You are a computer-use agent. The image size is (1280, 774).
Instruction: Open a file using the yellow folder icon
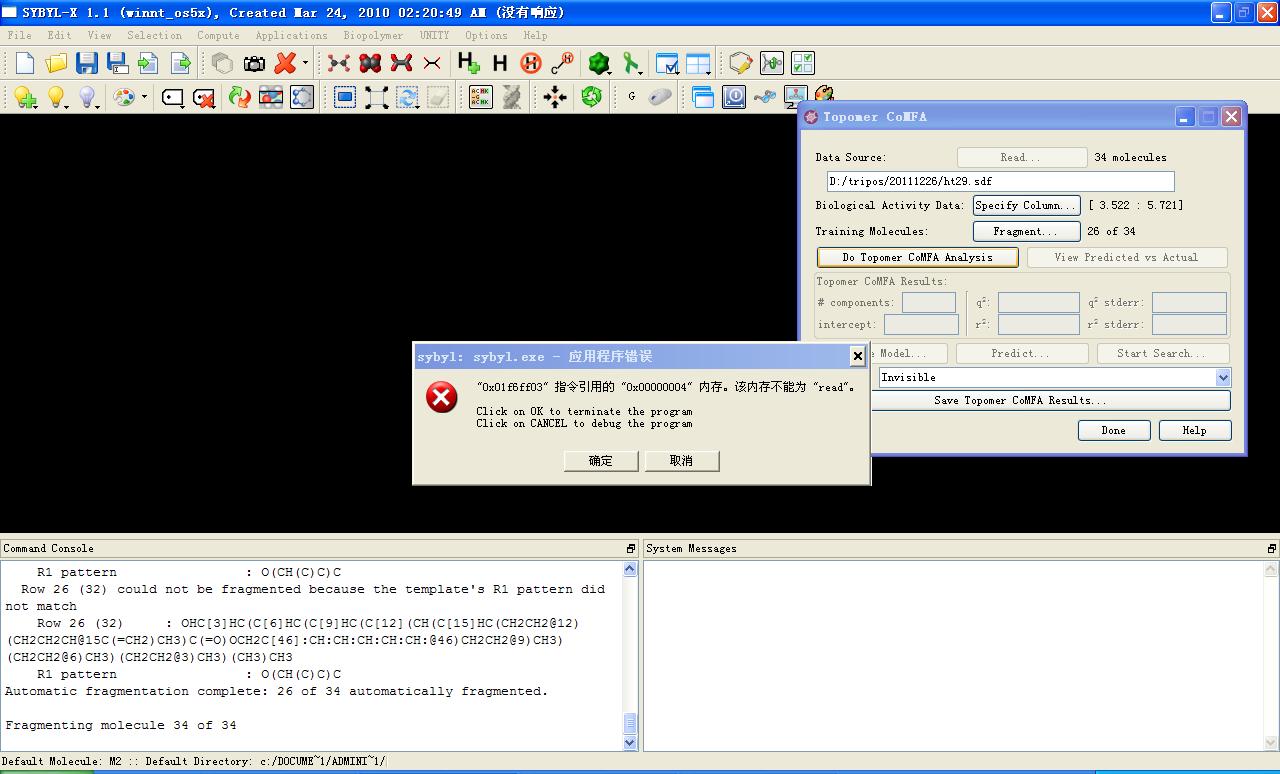[x=56, y=63]
